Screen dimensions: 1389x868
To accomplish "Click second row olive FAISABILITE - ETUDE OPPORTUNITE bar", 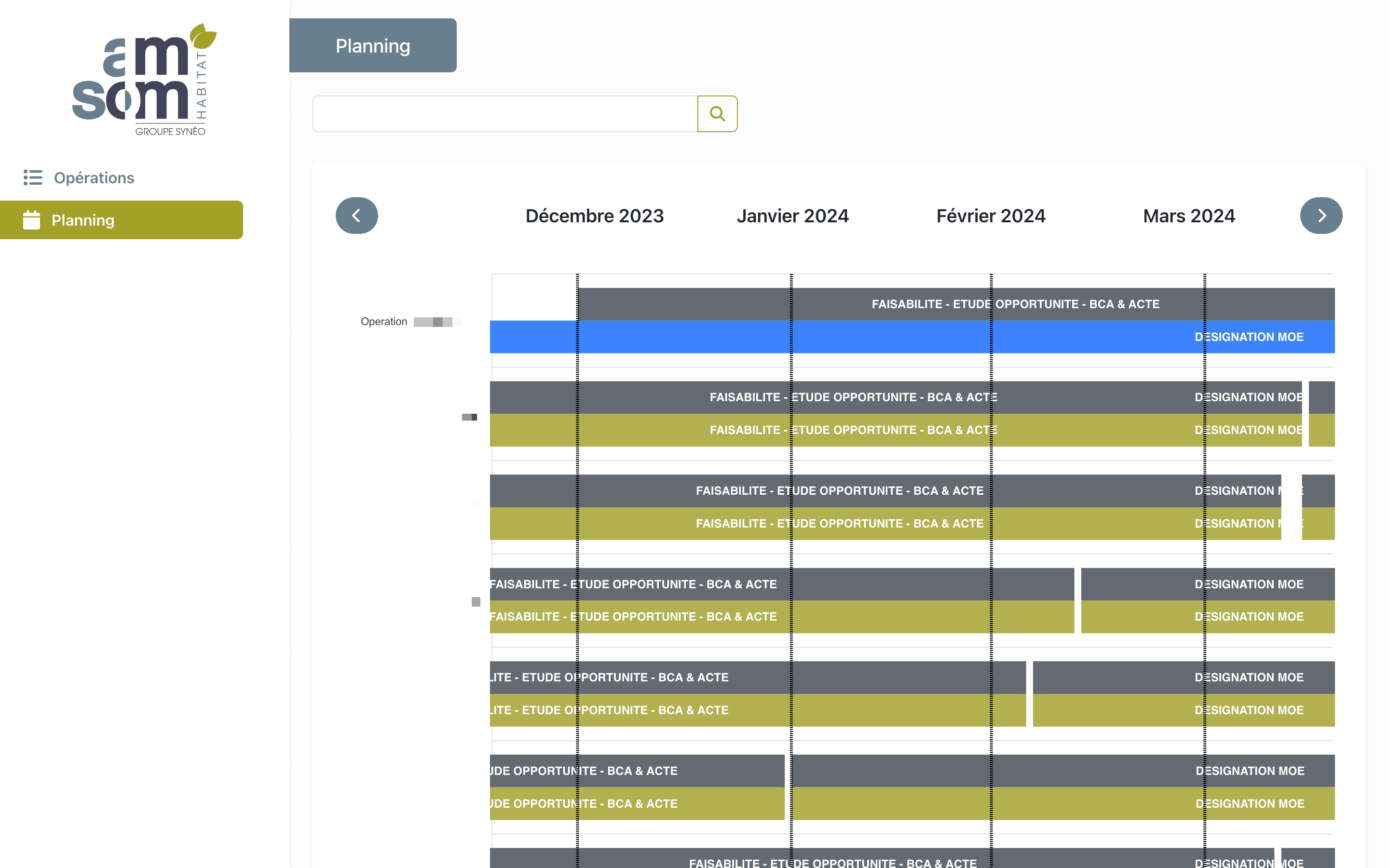I will coord(896,430).
